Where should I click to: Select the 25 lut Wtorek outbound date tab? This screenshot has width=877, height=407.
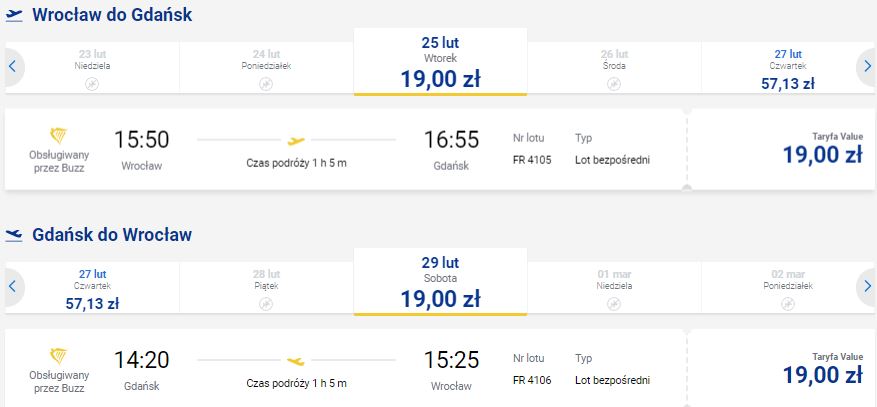(x=441, y=62)
